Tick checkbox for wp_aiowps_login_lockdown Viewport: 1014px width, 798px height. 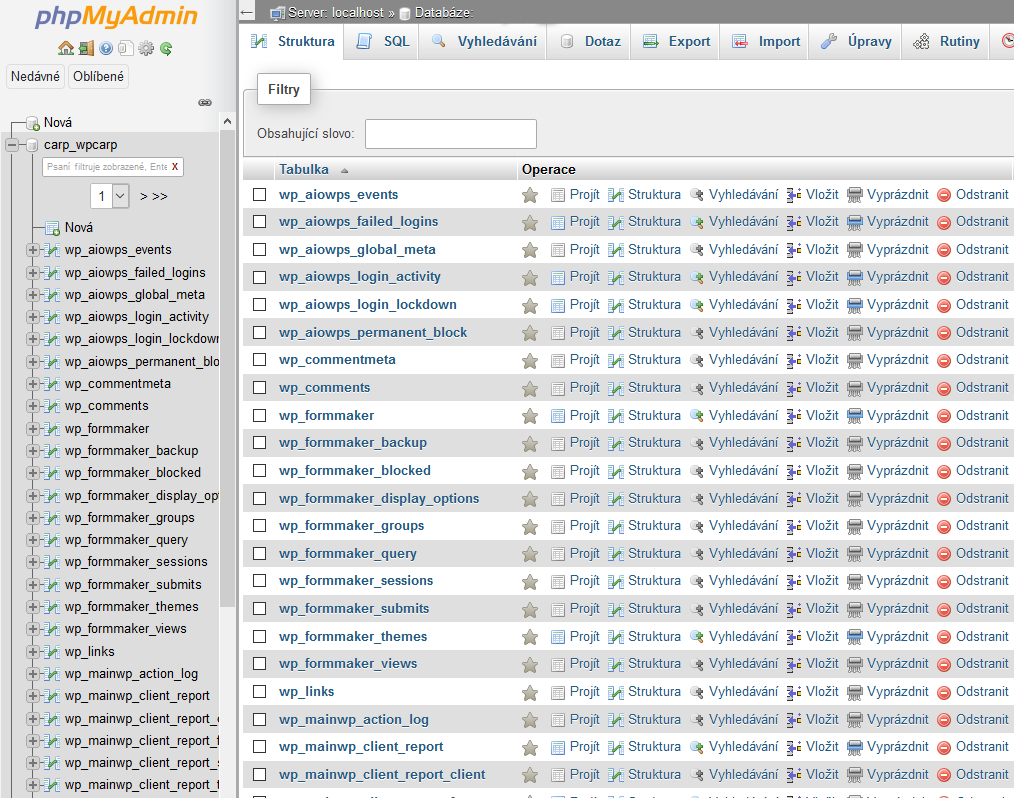coord(259,305)
